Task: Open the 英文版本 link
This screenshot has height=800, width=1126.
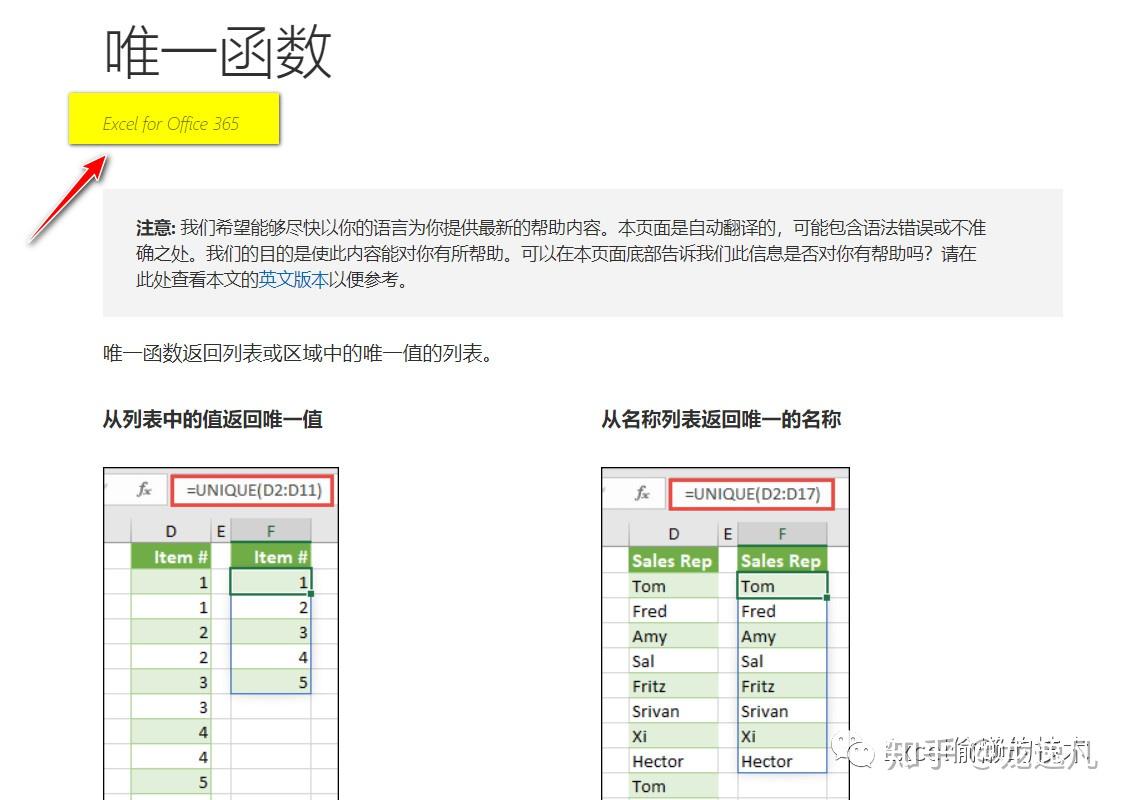Action: point(297,280)
